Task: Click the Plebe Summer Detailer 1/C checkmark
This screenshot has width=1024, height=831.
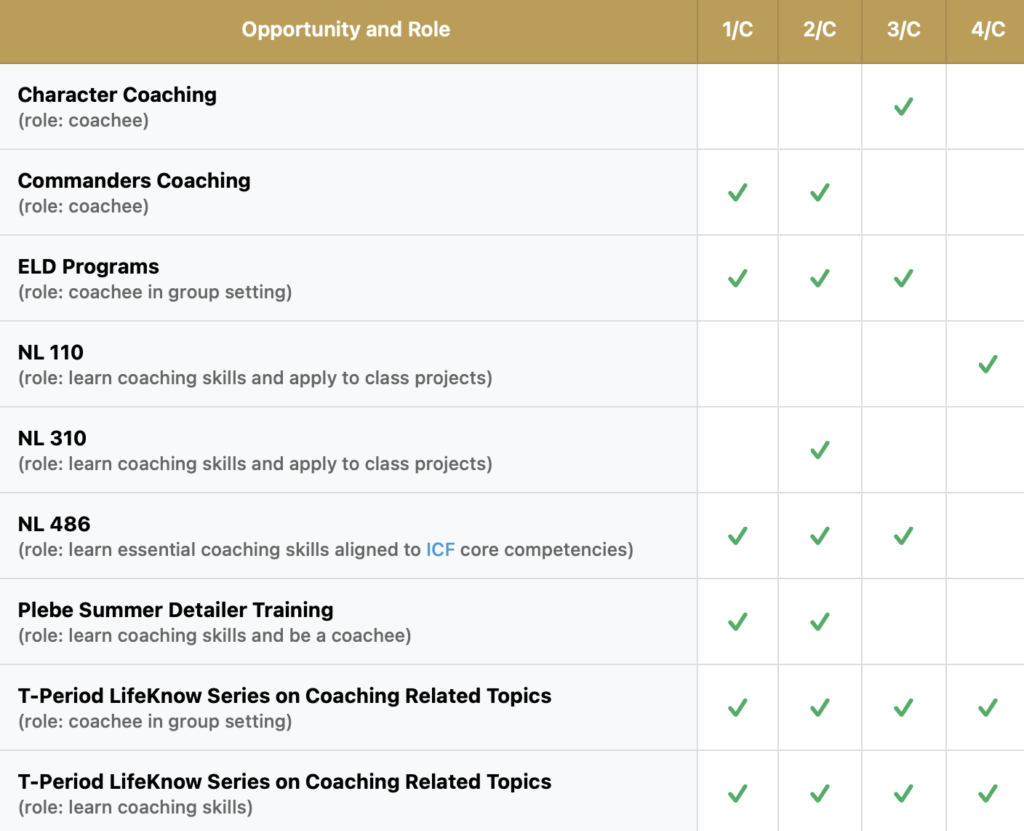Action: click(737, 622)
